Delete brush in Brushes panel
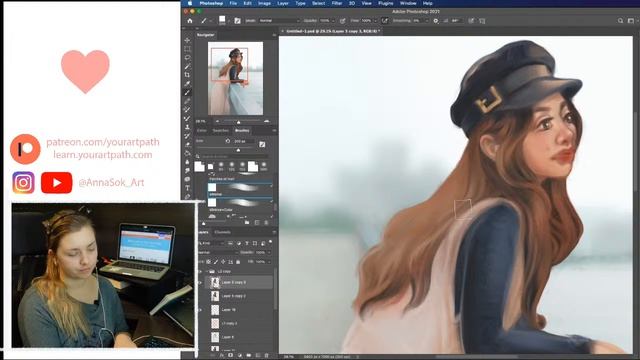This screenshot has height=360, width=640. click(x=266, y=222)
